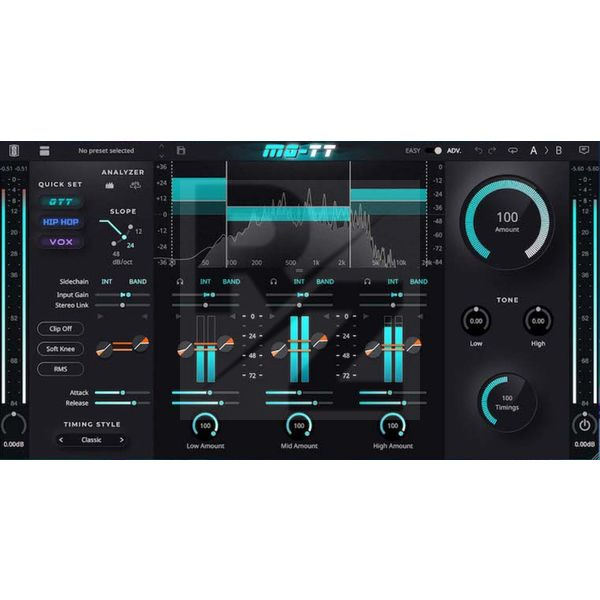Toggle the EASY / ADV. mode switch
Screen dimensions: 600x600
pos(434,151)
